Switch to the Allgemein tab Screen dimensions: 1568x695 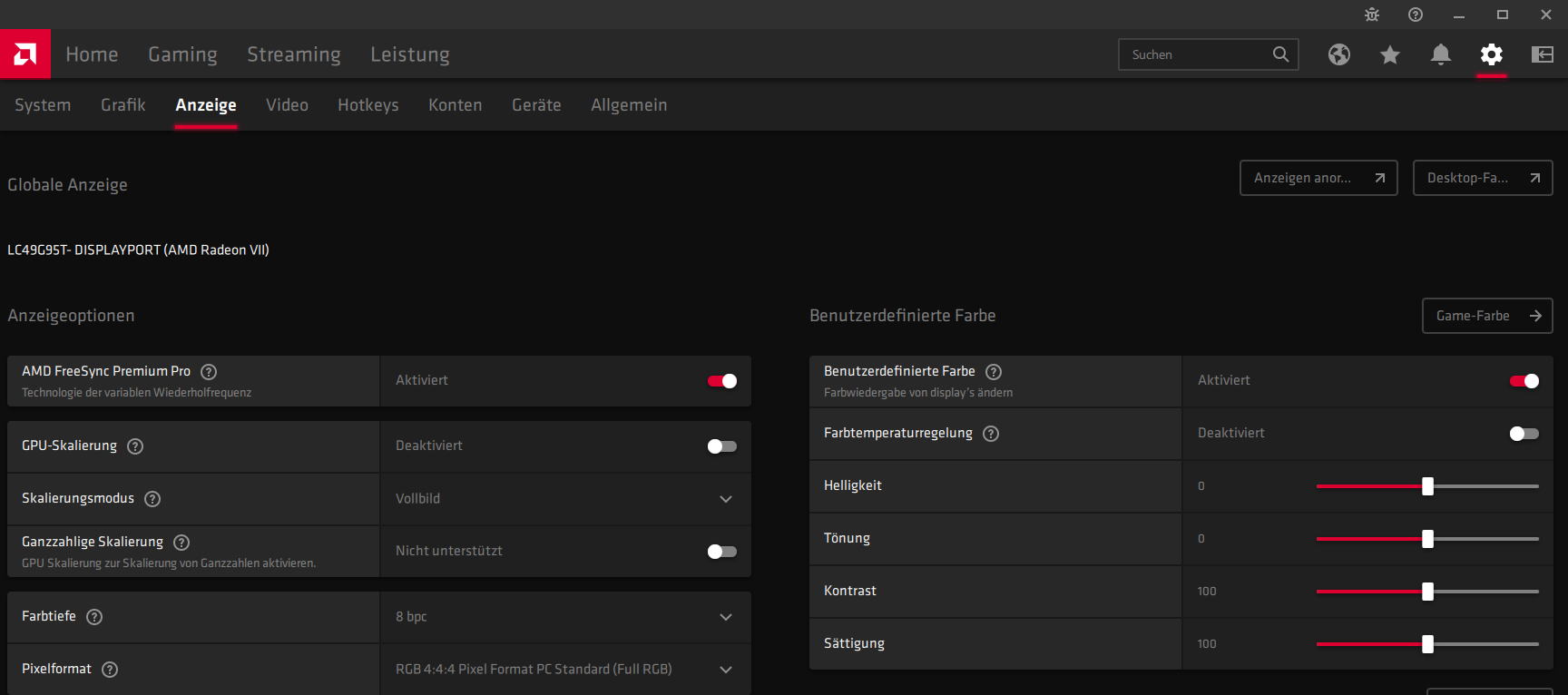629,105
